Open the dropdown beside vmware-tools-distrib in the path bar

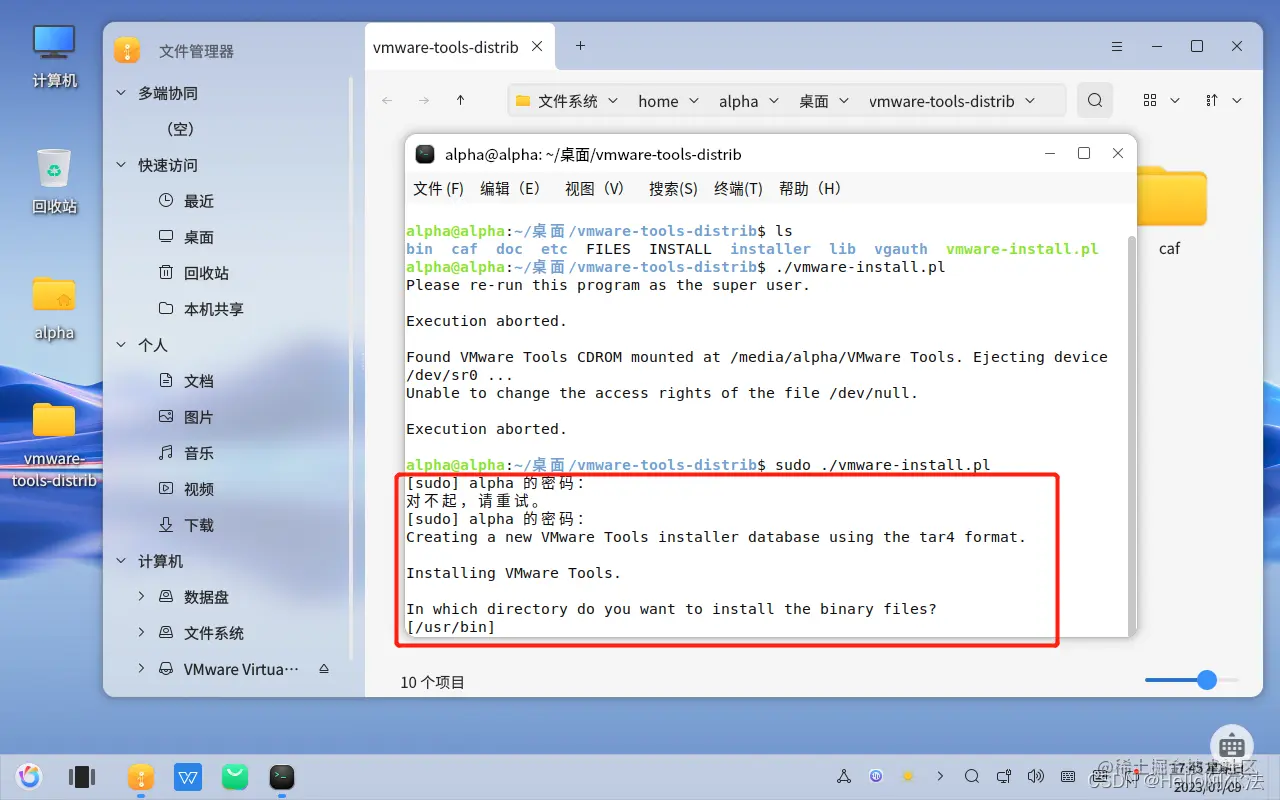(x=1030, y=100)
